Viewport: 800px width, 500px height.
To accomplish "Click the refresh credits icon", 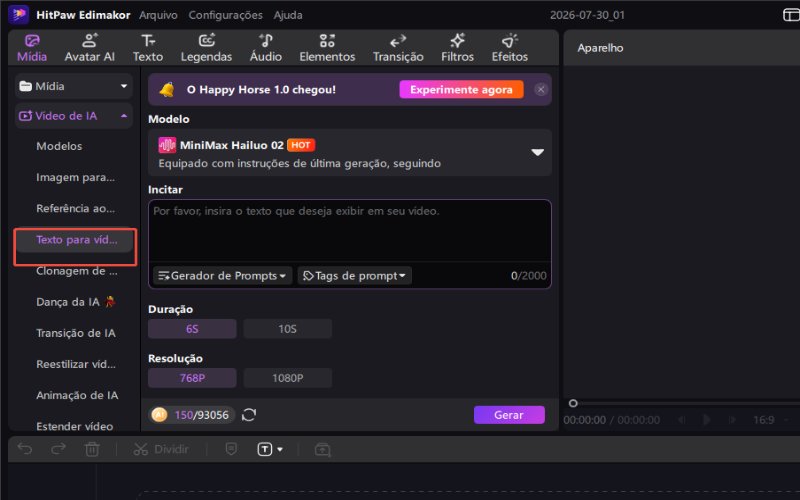I will coord(249,415).
